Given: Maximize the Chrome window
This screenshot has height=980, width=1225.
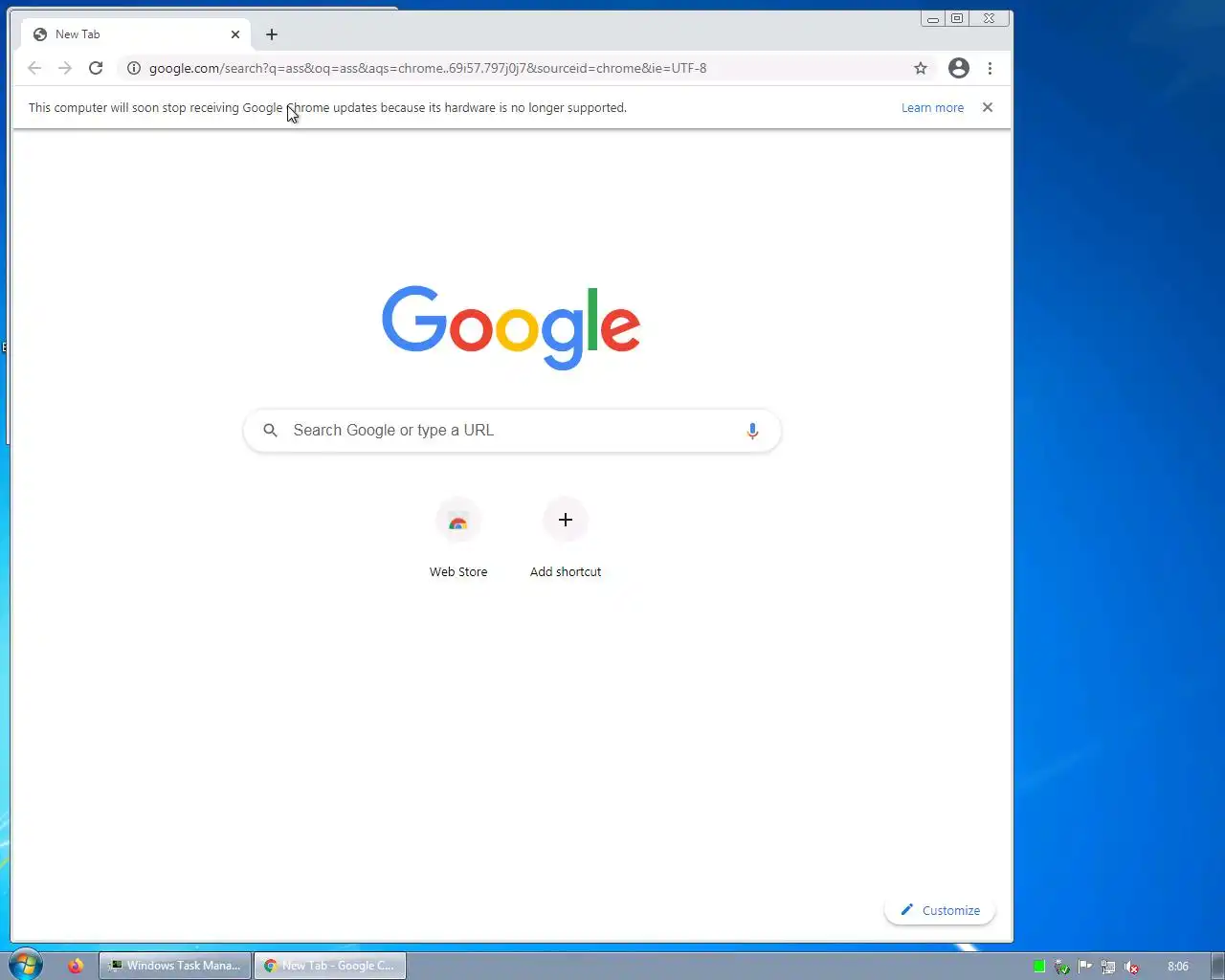Looking at the screenshot, I should point(957,18).
